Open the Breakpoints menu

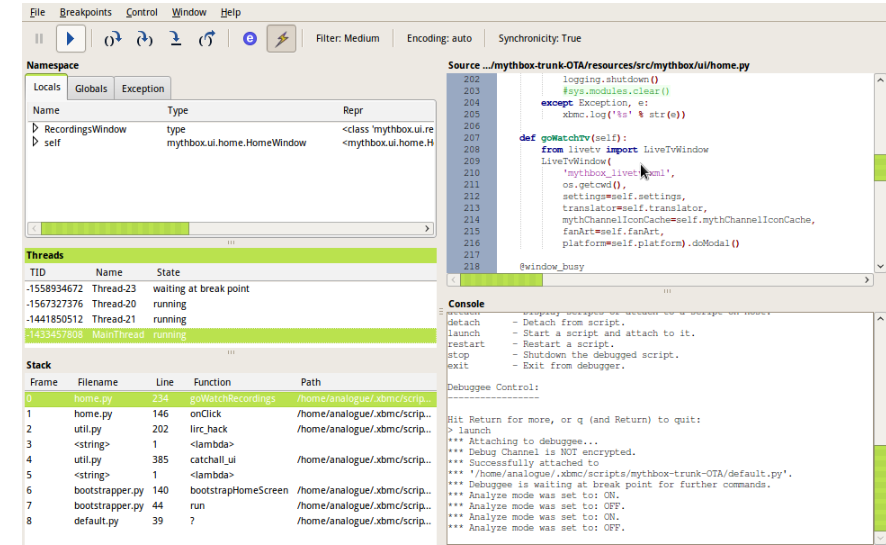[86, 12]
